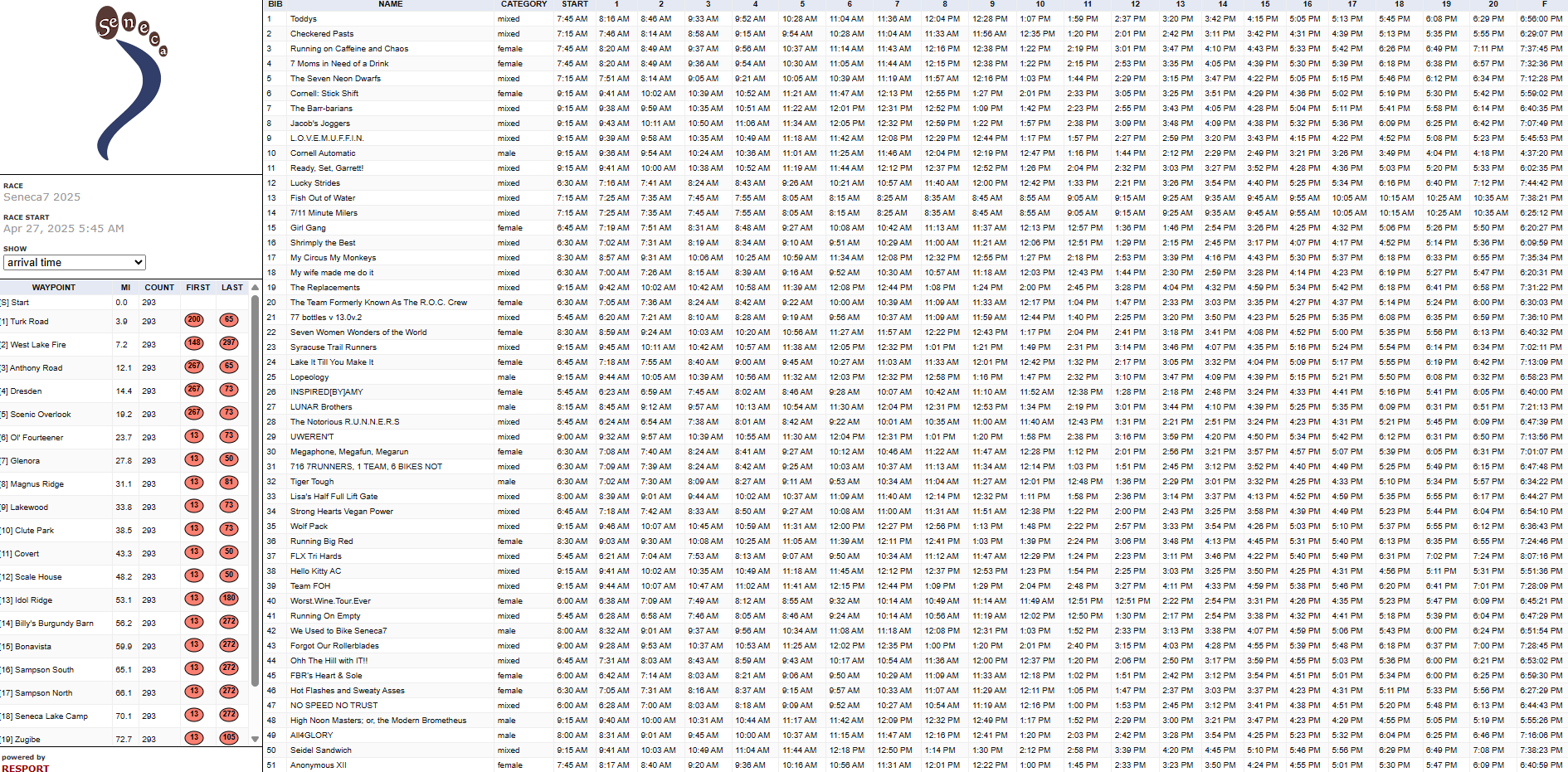Click the LAST badge for Anthony Road
1568x772 pixels.
click(229, 367)
